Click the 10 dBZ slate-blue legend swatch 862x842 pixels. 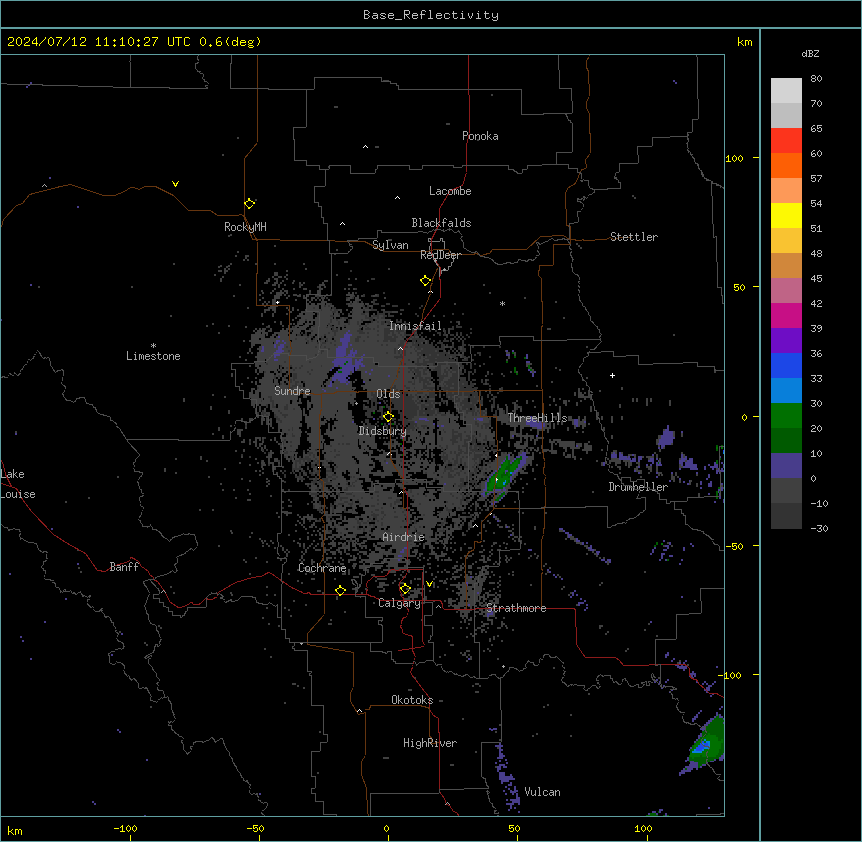pos(786,466)
